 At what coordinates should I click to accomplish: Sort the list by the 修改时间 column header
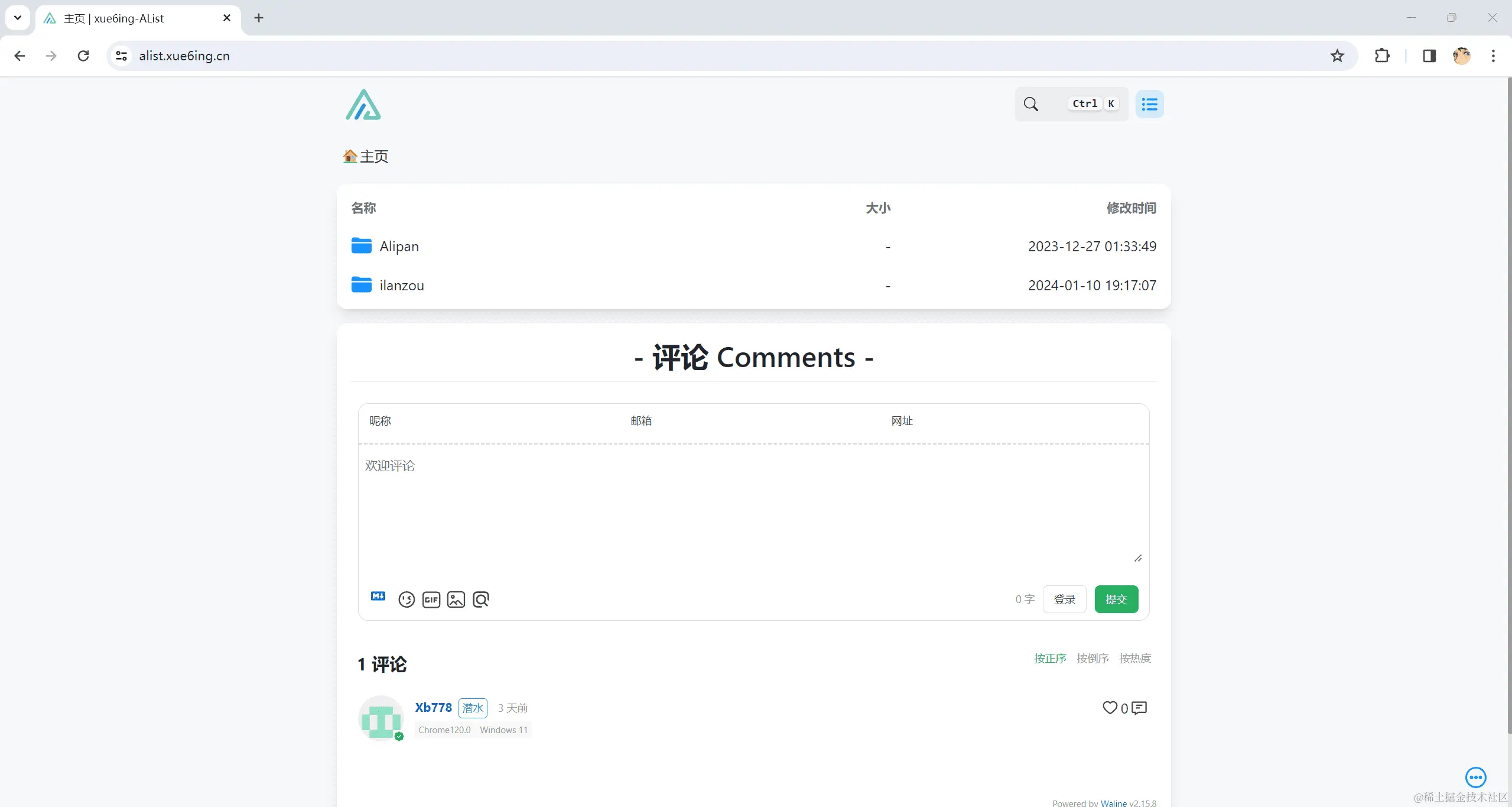coord(1131,208)
